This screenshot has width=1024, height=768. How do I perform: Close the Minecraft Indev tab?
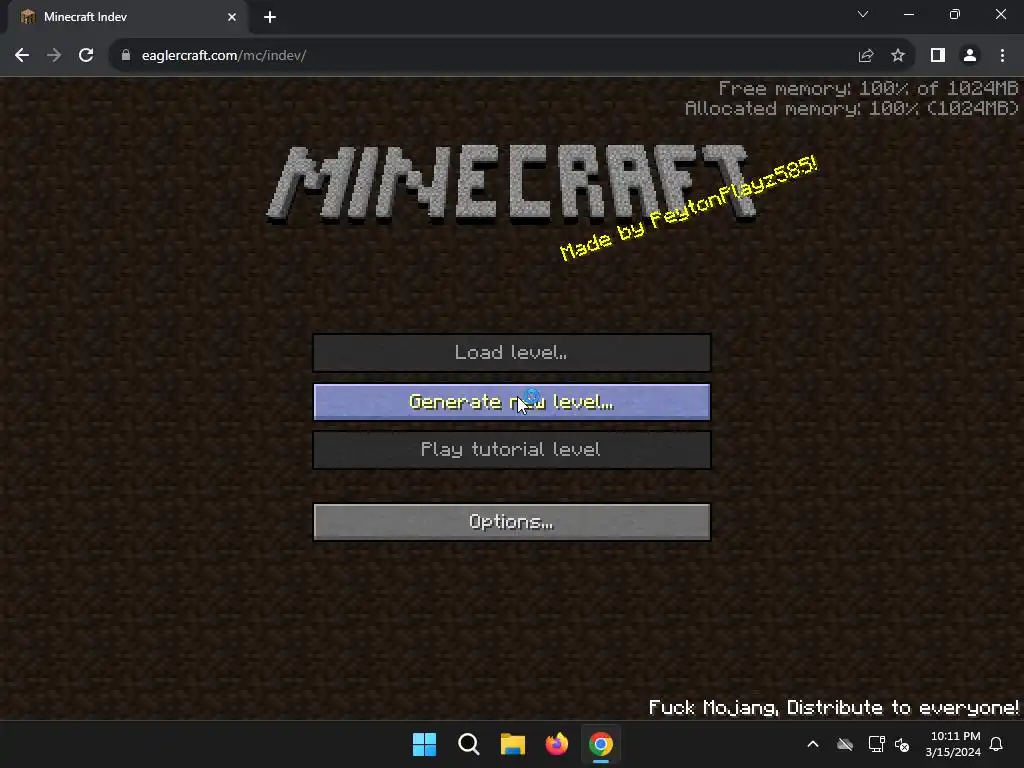(232, 17)
